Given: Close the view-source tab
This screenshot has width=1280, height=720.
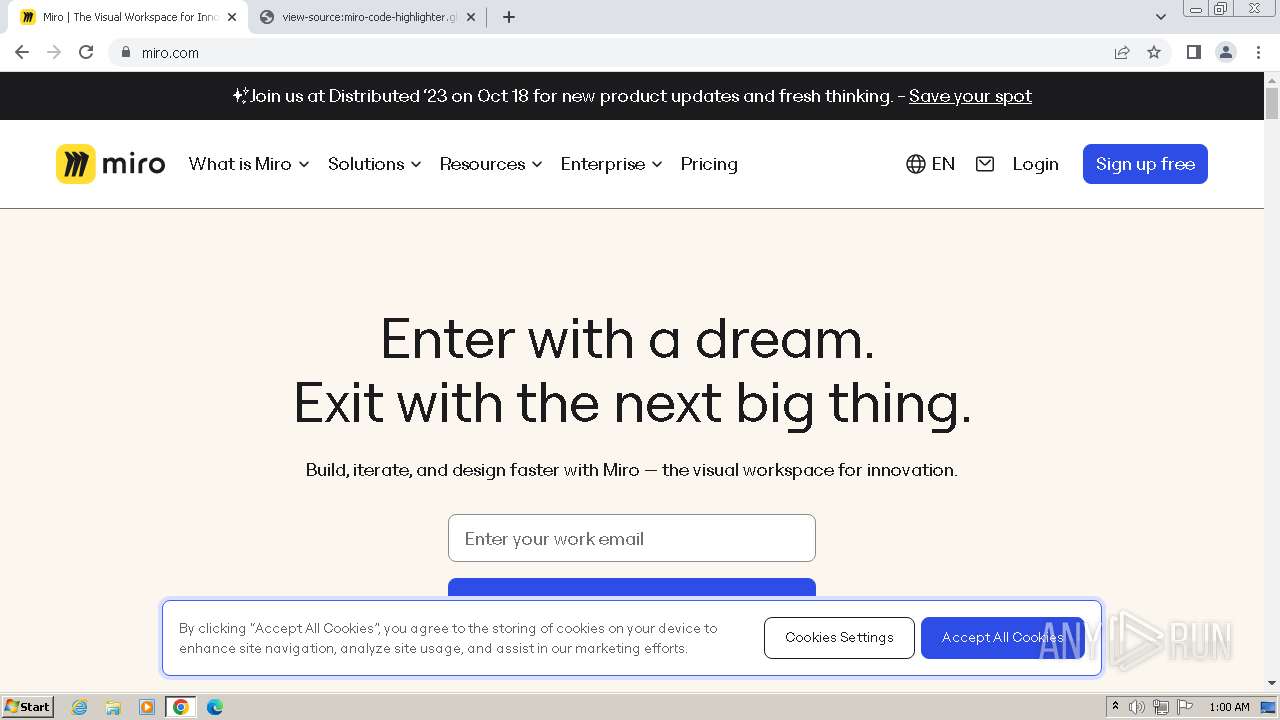Looking at the screenshot, I should tap(471, 17).
